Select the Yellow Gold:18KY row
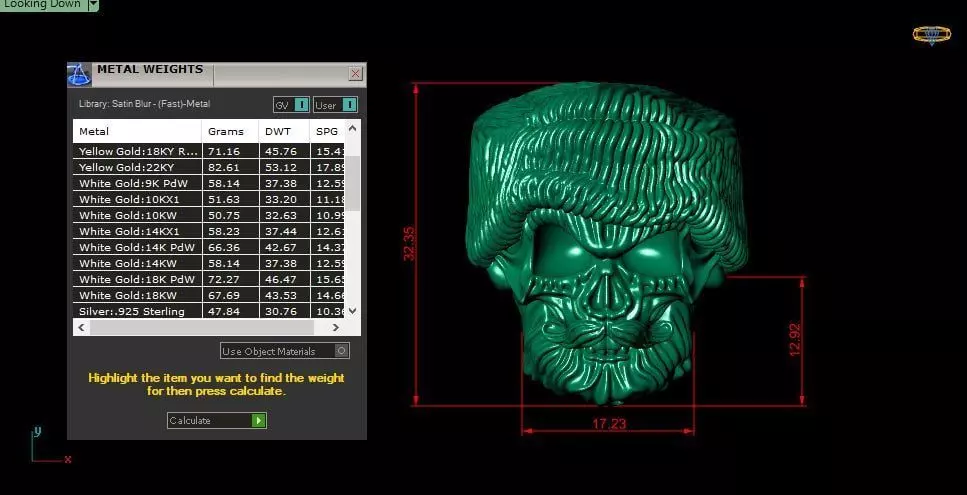Image resolution: width=967 pixels, height=495 pixels. tap(208, 151)
